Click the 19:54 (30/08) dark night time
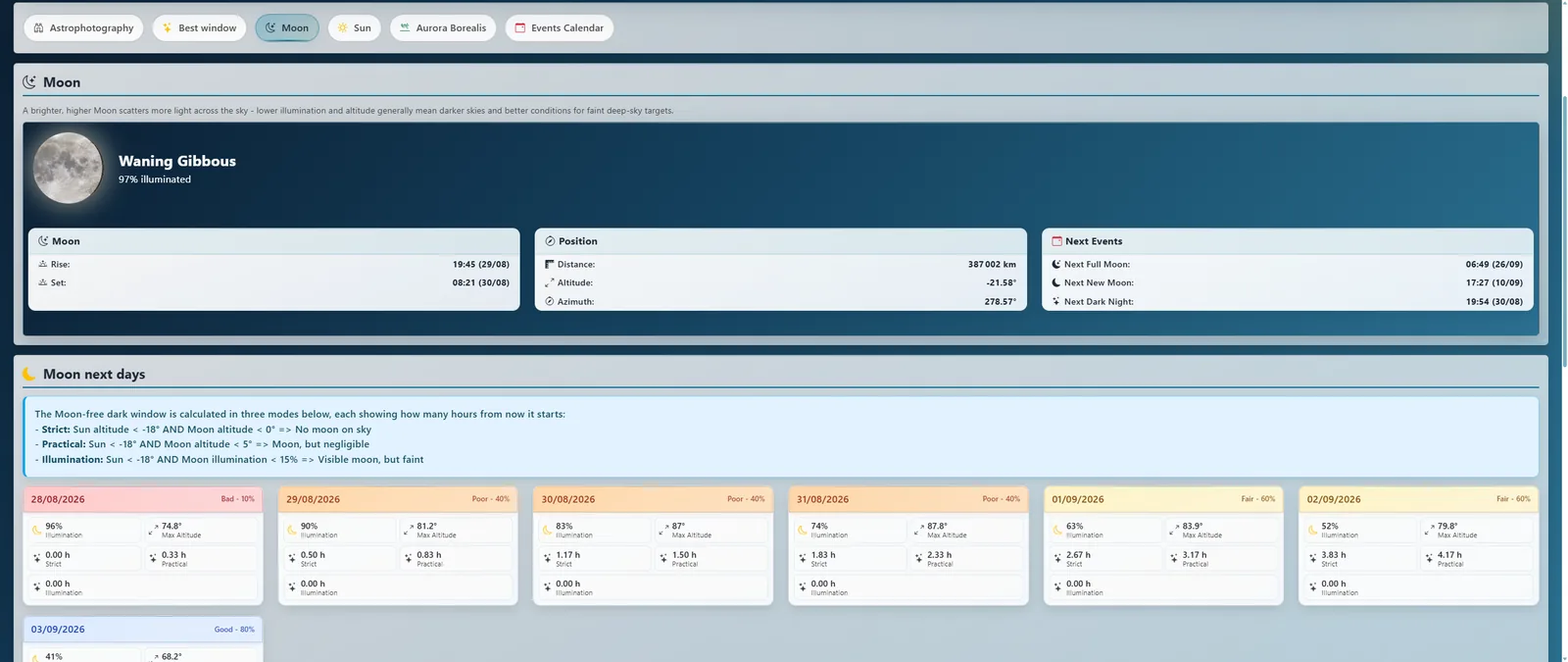The width and height of the screenshot is (1568, 662). [x=1494, y=301]
